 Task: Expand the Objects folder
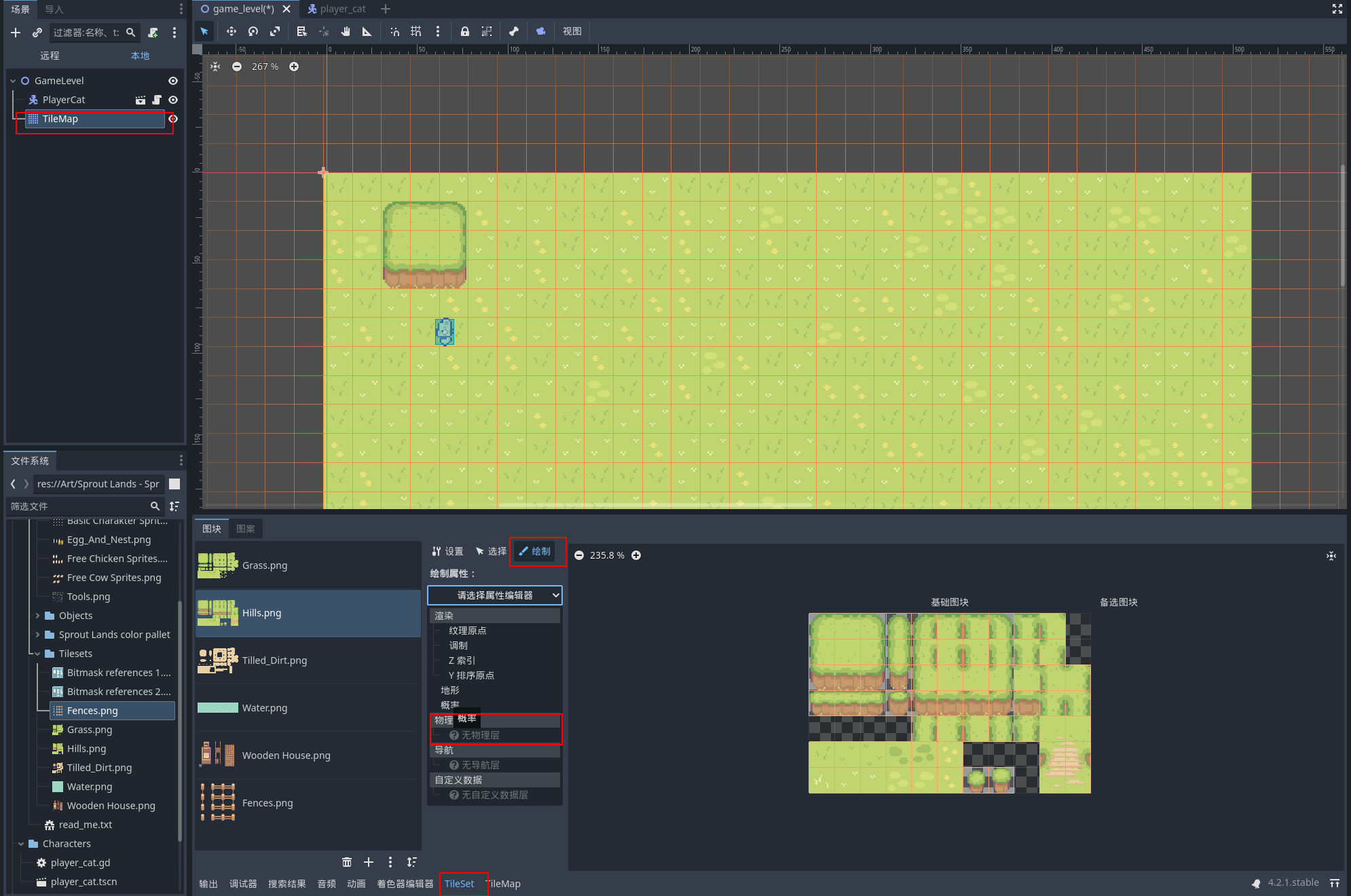pyautogui.click(x=37, y=616)
